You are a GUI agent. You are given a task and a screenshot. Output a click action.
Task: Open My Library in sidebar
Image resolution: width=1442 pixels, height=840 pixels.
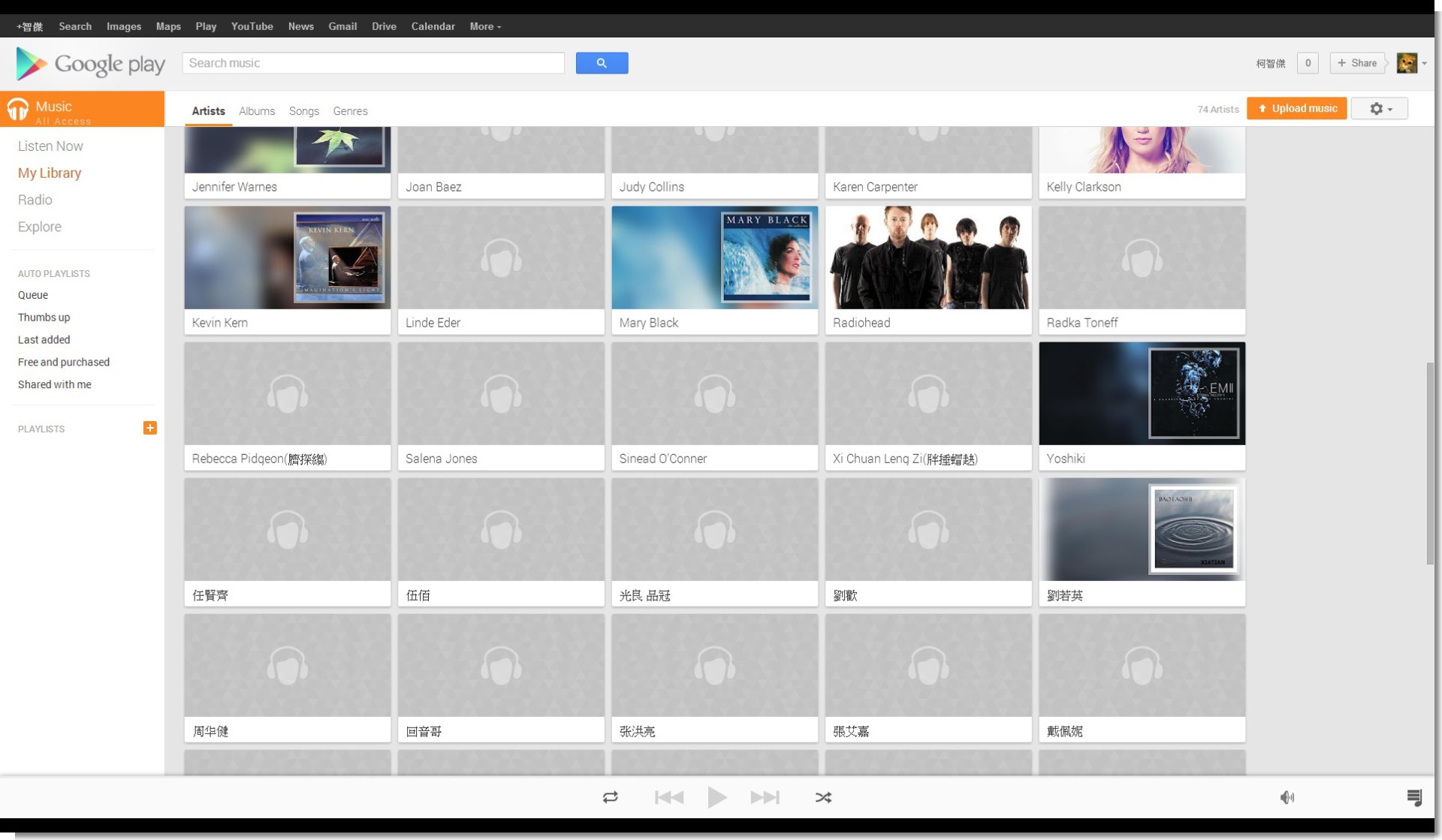click(50, 173)
